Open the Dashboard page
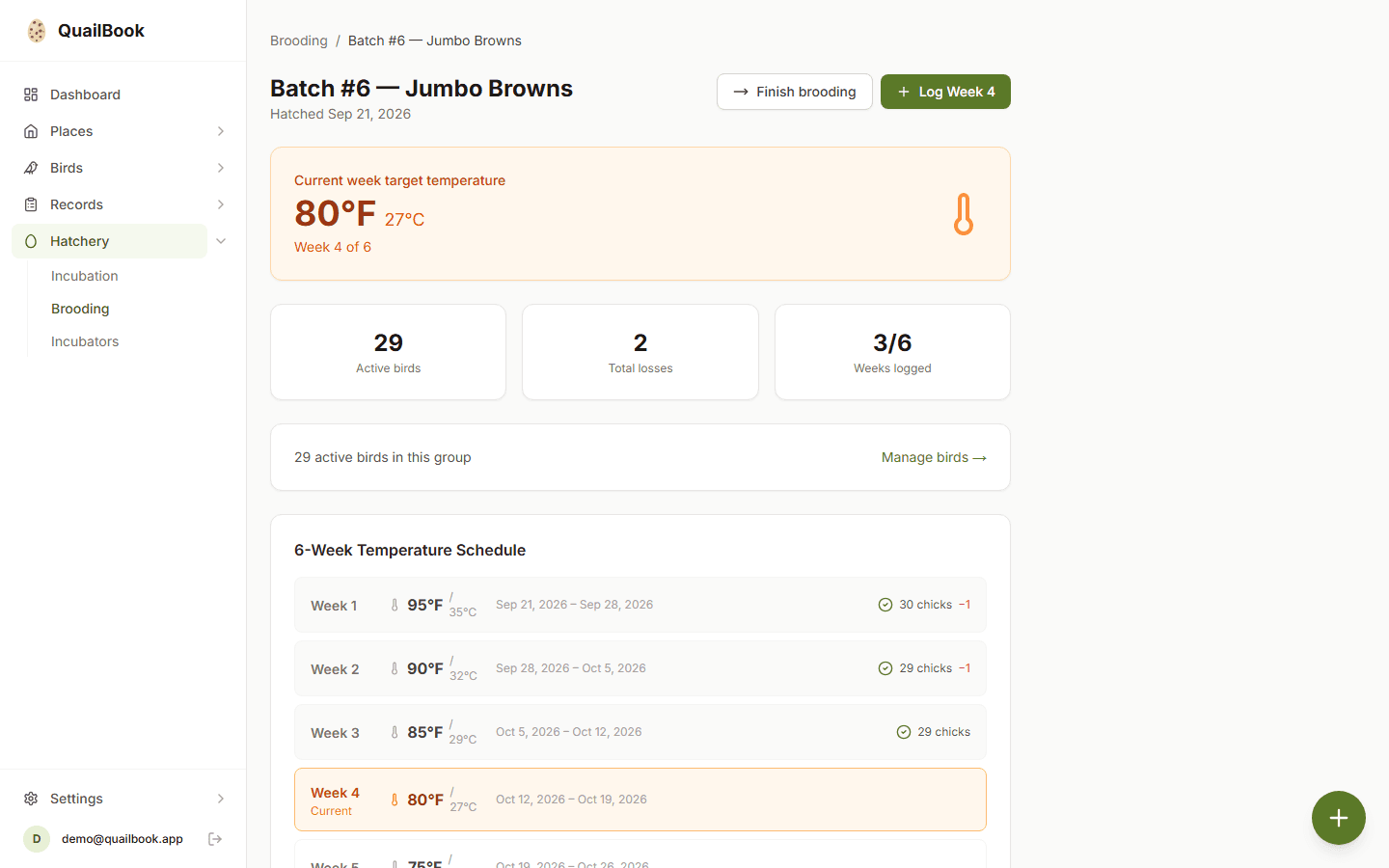 (x=123, y=95)
